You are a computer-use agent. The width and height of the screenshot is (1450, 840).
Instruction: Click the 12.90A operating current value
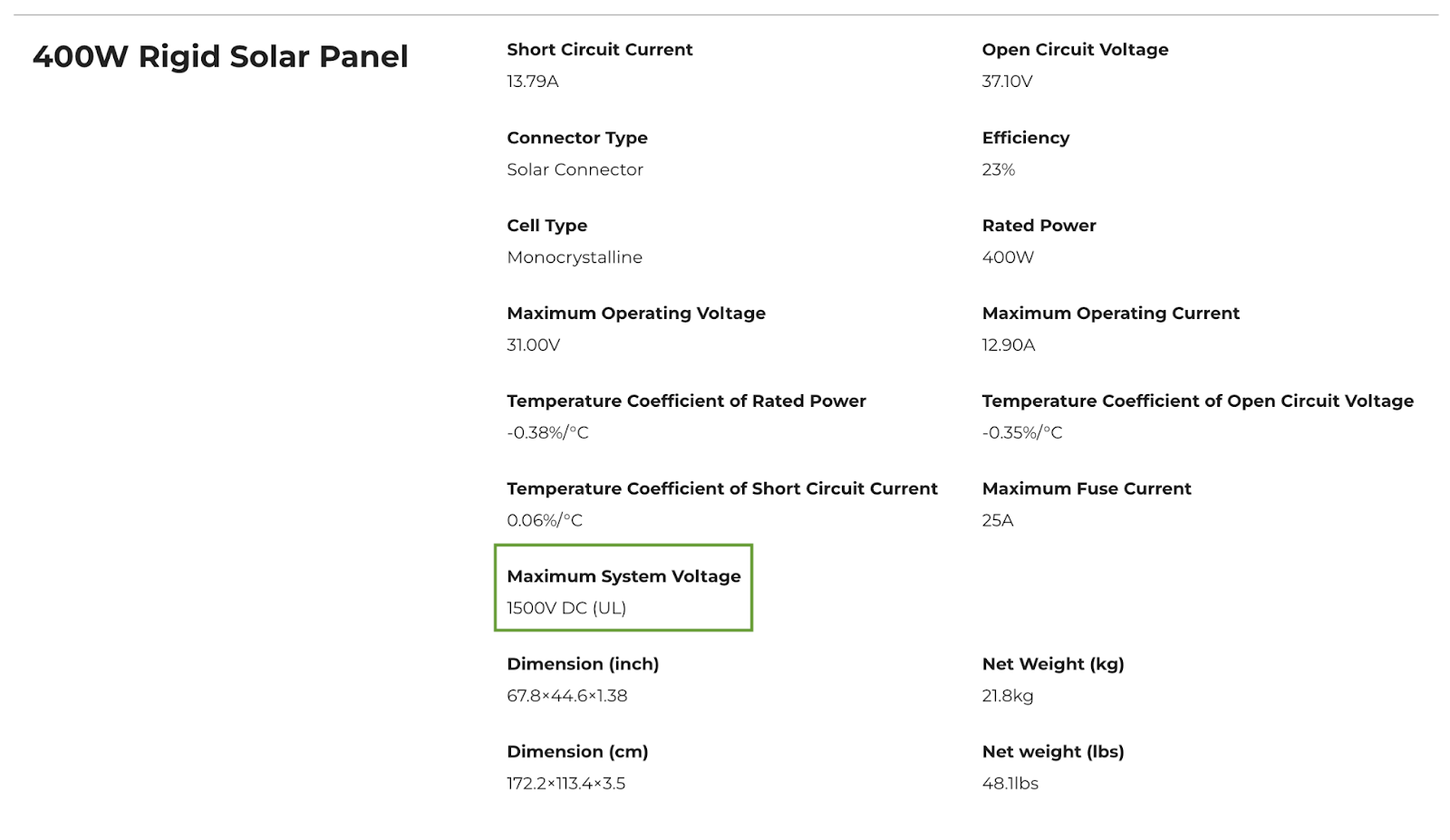(x=1008, y=345)
